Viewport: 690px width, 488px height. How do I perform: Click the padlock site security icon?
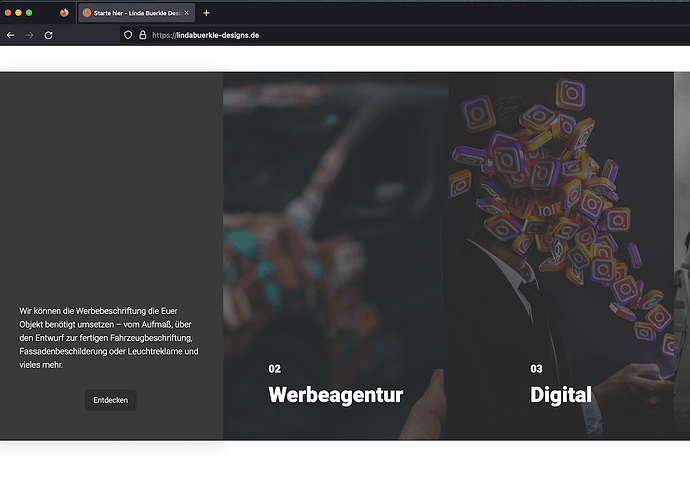(x=143, y=35)
